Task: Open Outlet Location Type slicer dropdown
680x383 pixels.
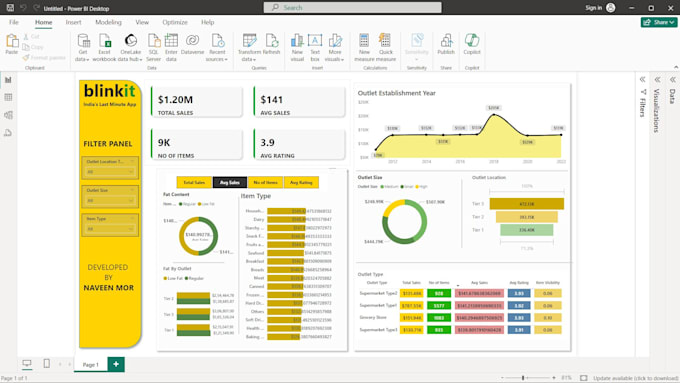Action: (110, 172)
